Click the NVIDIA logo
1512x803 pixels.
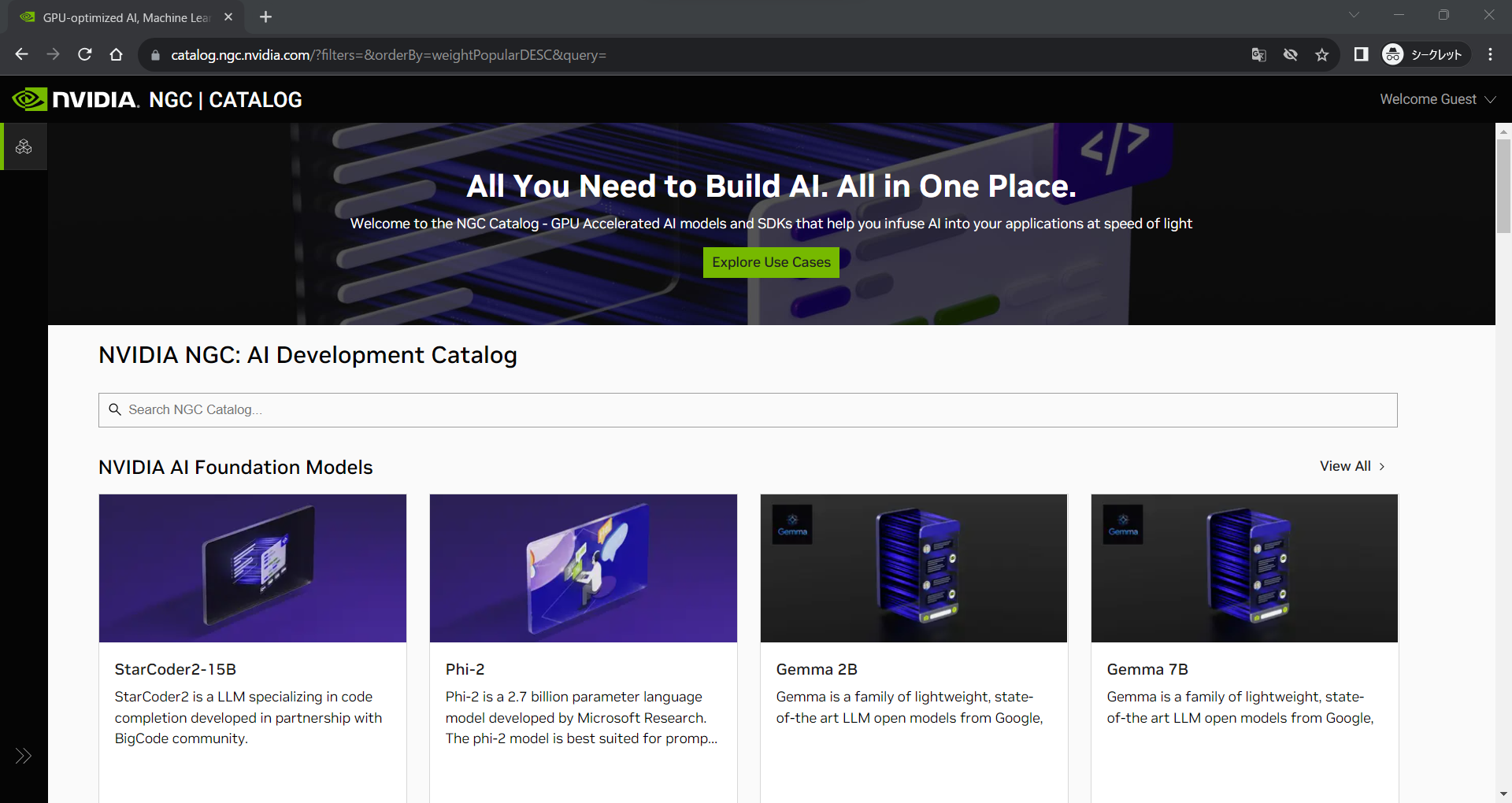(76, 99)
